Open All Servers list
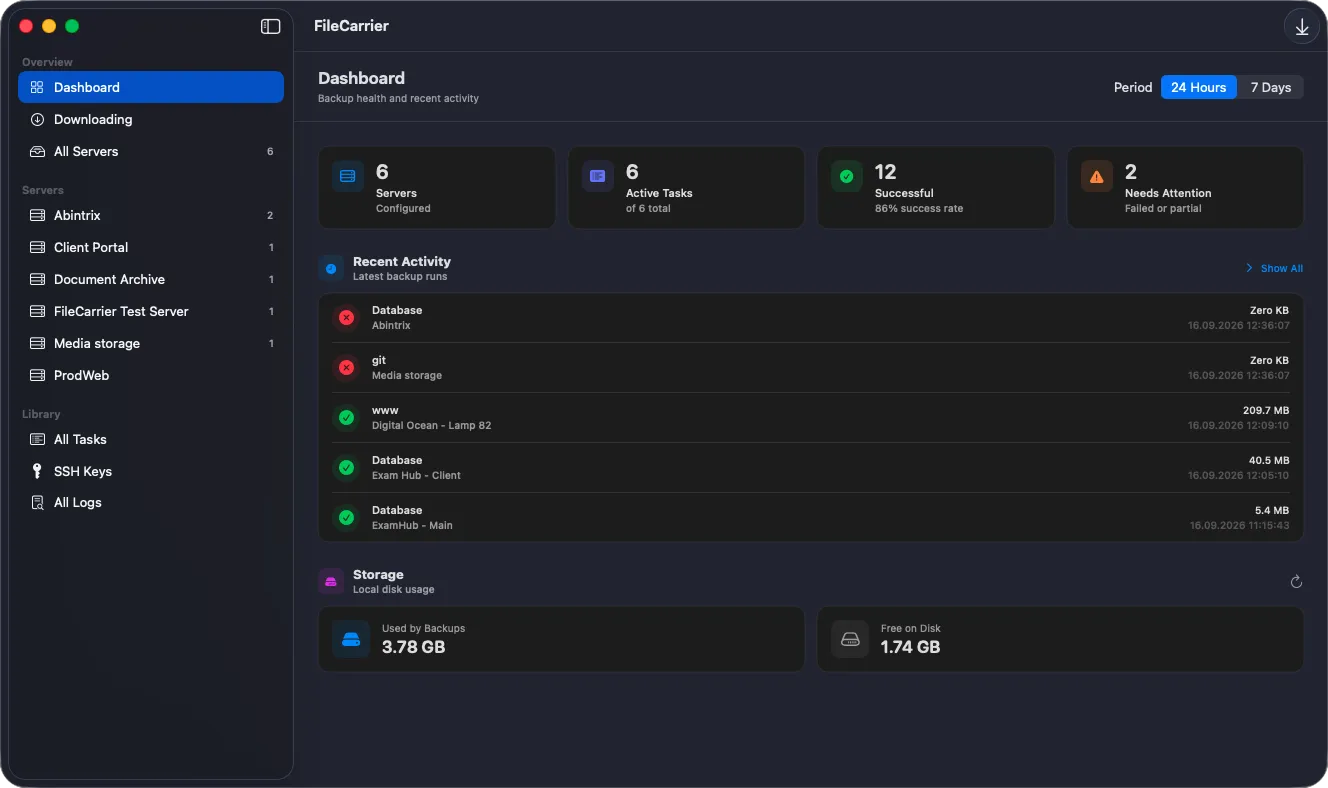The width and height of the screenshot is (1328, 788). tap(151, 151)
